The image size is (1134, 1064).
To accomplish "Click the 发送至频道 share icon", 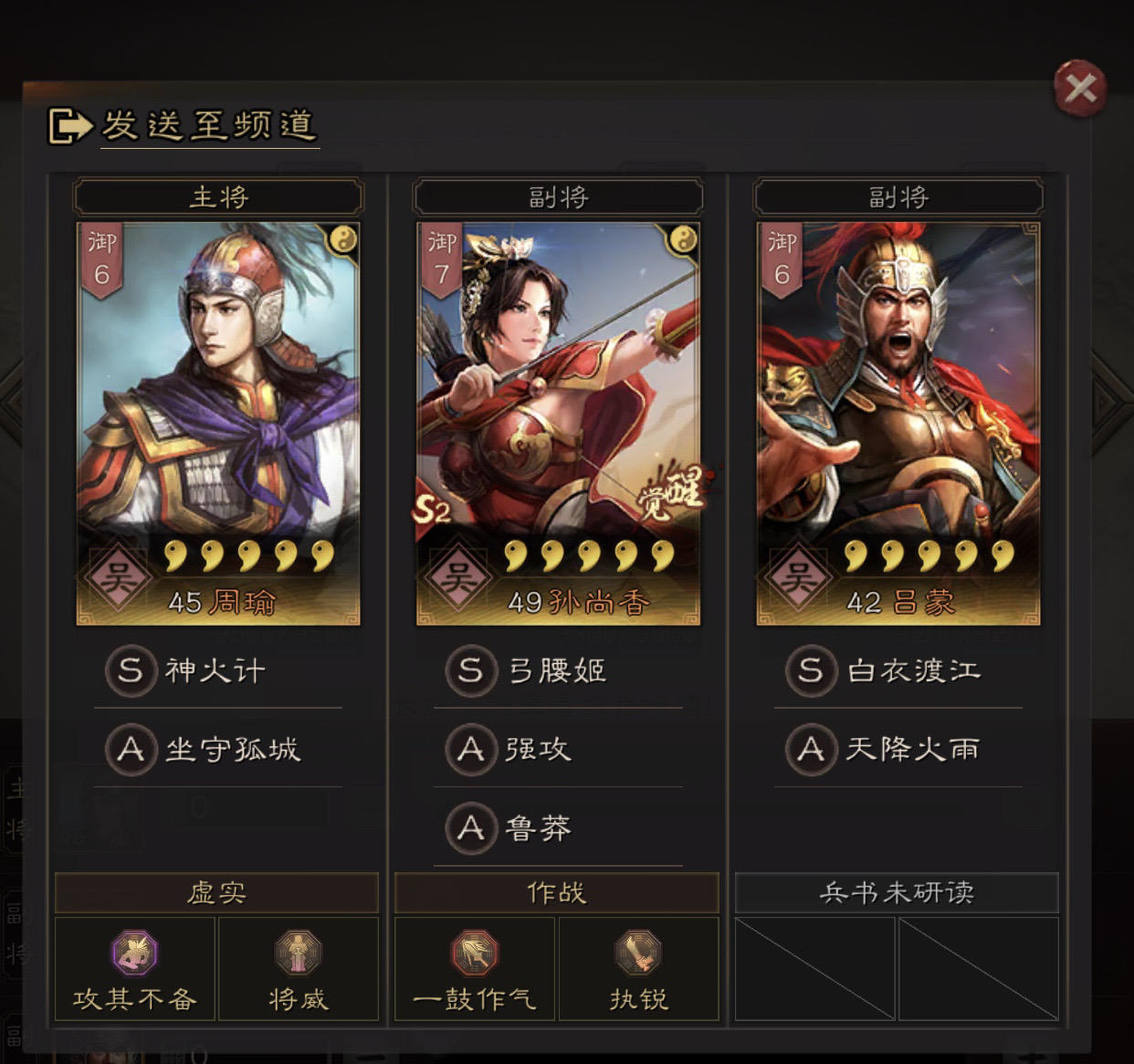I will click(69, 126).
